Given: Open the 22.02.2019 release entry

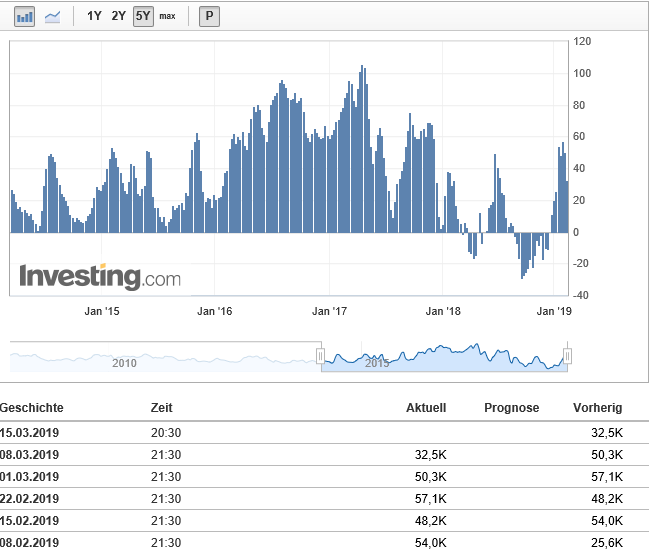Looking at the screenshot, I should click(x=30, y=498).
